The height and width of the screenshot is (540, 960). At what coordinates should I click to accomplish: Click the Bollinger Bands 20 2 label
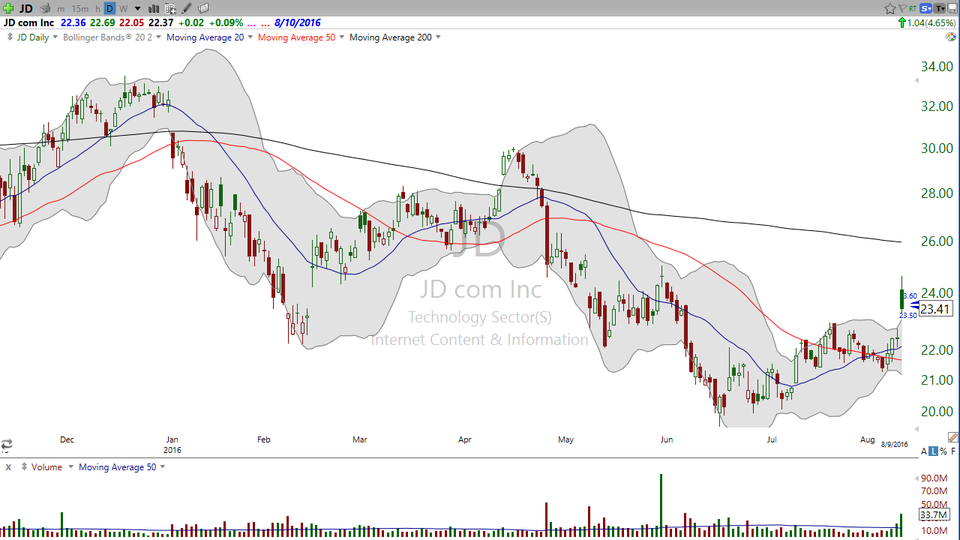[x=108, y=37]
